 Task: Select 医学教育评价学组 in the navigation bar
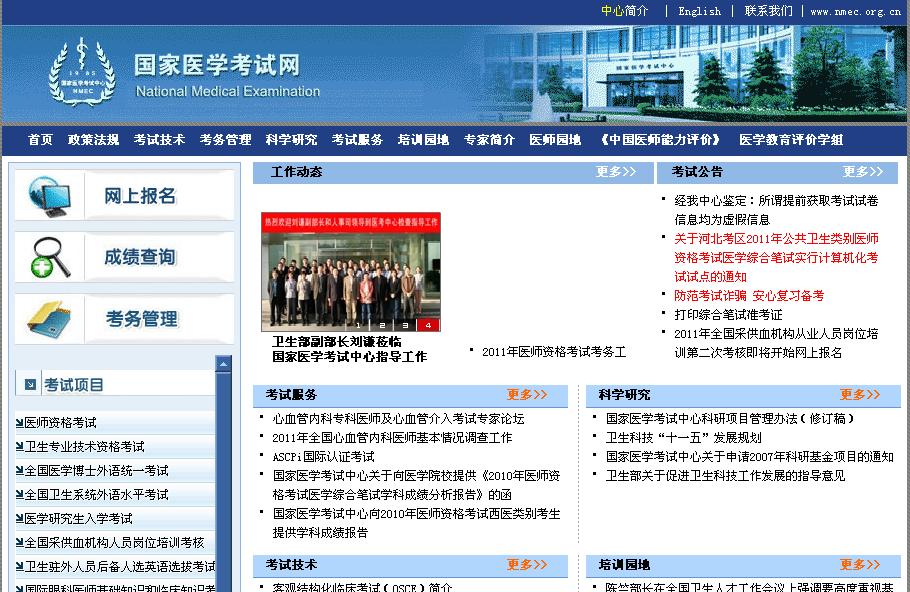(791, 140)
